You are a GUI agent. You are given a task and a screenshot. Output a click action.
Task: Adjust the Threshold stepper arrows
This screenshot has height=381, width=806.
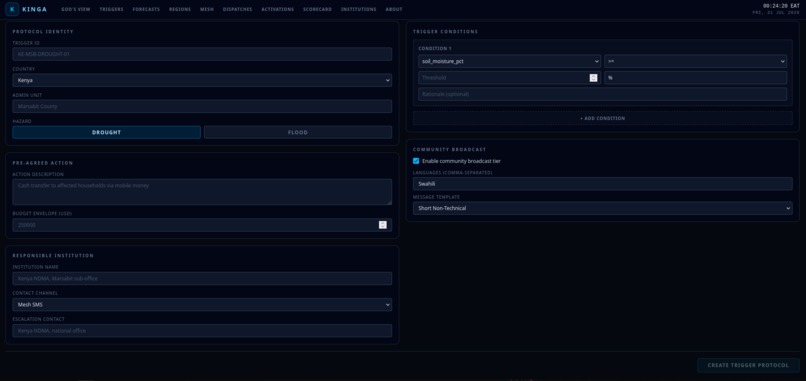[x=594, y=78]
